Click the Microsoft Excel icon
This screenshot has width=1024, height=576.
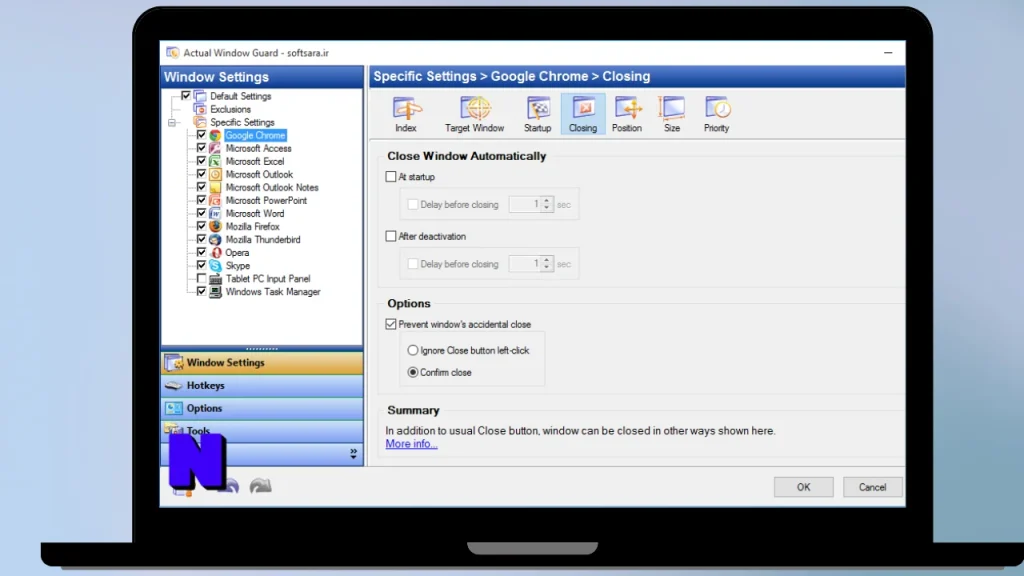click(x=215, y=161)
